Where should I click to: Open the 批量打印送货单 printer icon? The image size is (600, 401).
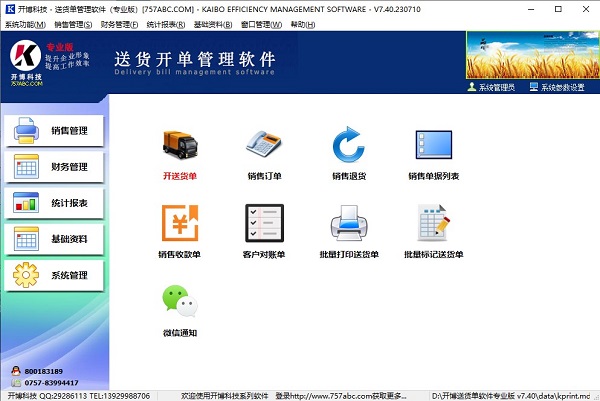coord(349,223)
